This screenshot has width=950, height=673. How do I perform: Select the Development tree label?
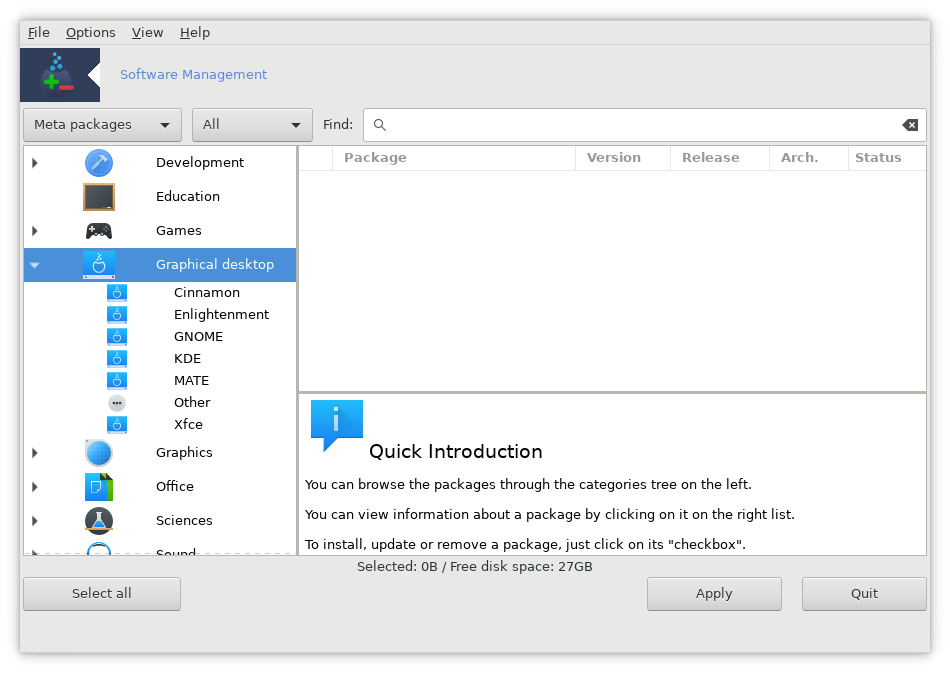pos(200,163)
